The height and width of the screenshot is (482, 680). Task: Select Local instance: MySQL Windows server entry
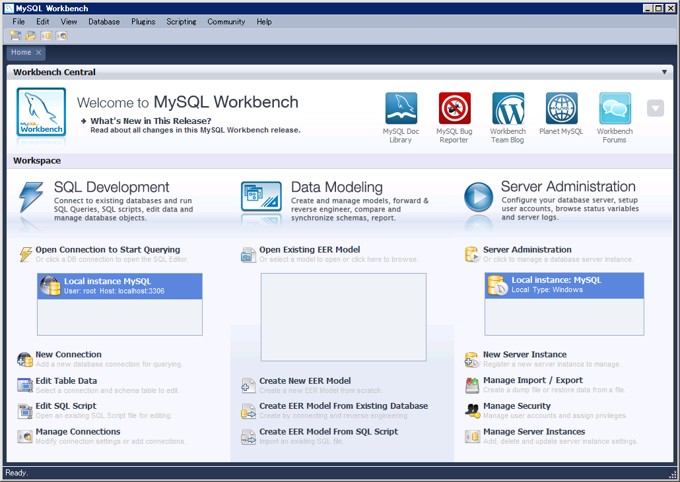coord(564,285)
